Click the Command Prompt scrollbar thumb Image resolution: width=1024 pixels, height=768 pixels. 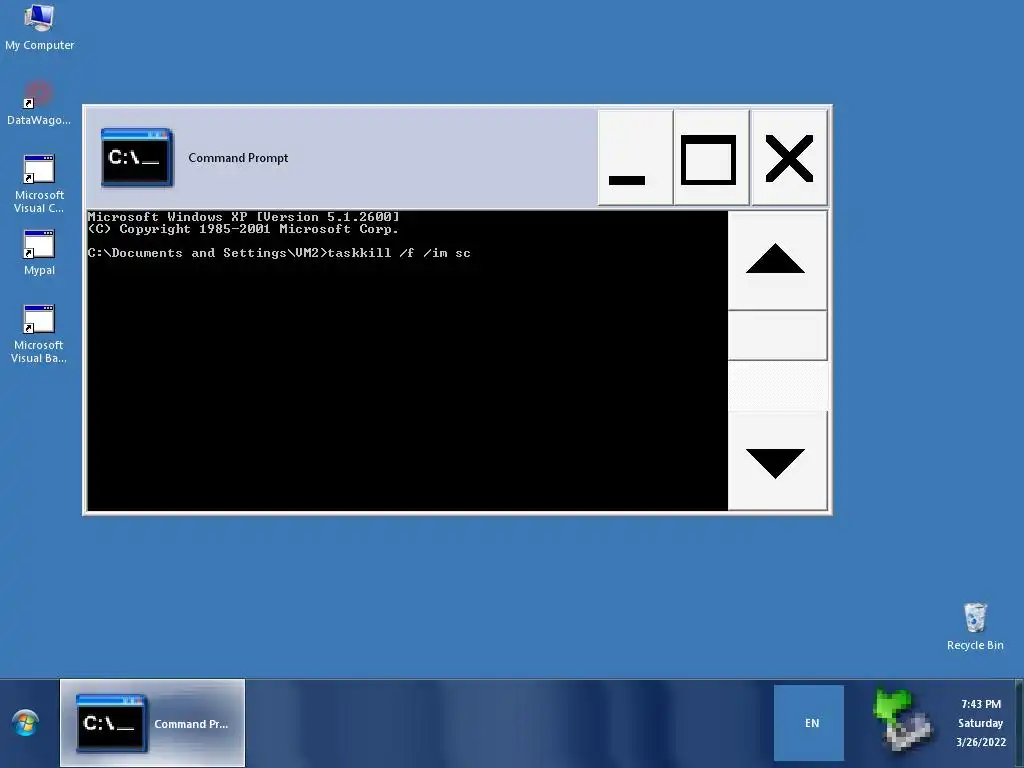click(777, 335)
